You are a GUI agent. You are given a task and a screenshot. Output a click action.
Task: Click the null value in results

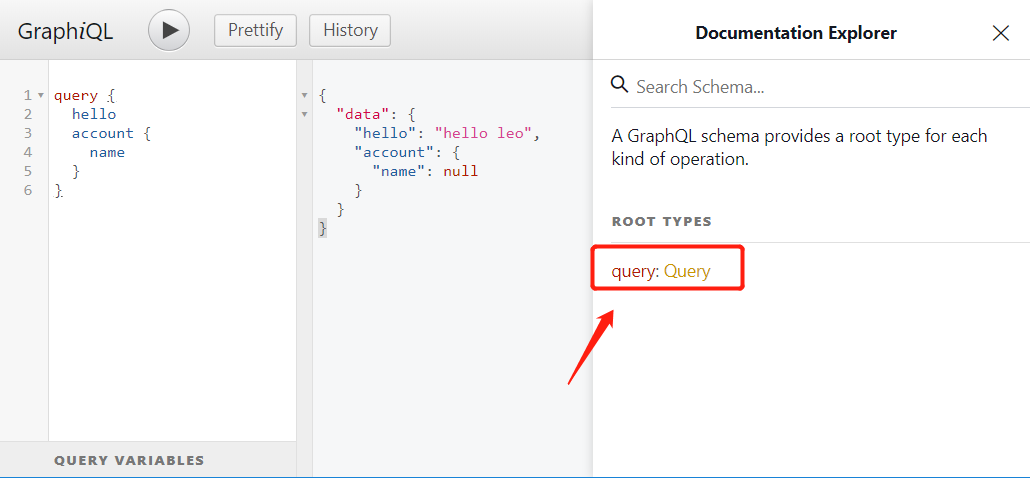tap(460, 172)
